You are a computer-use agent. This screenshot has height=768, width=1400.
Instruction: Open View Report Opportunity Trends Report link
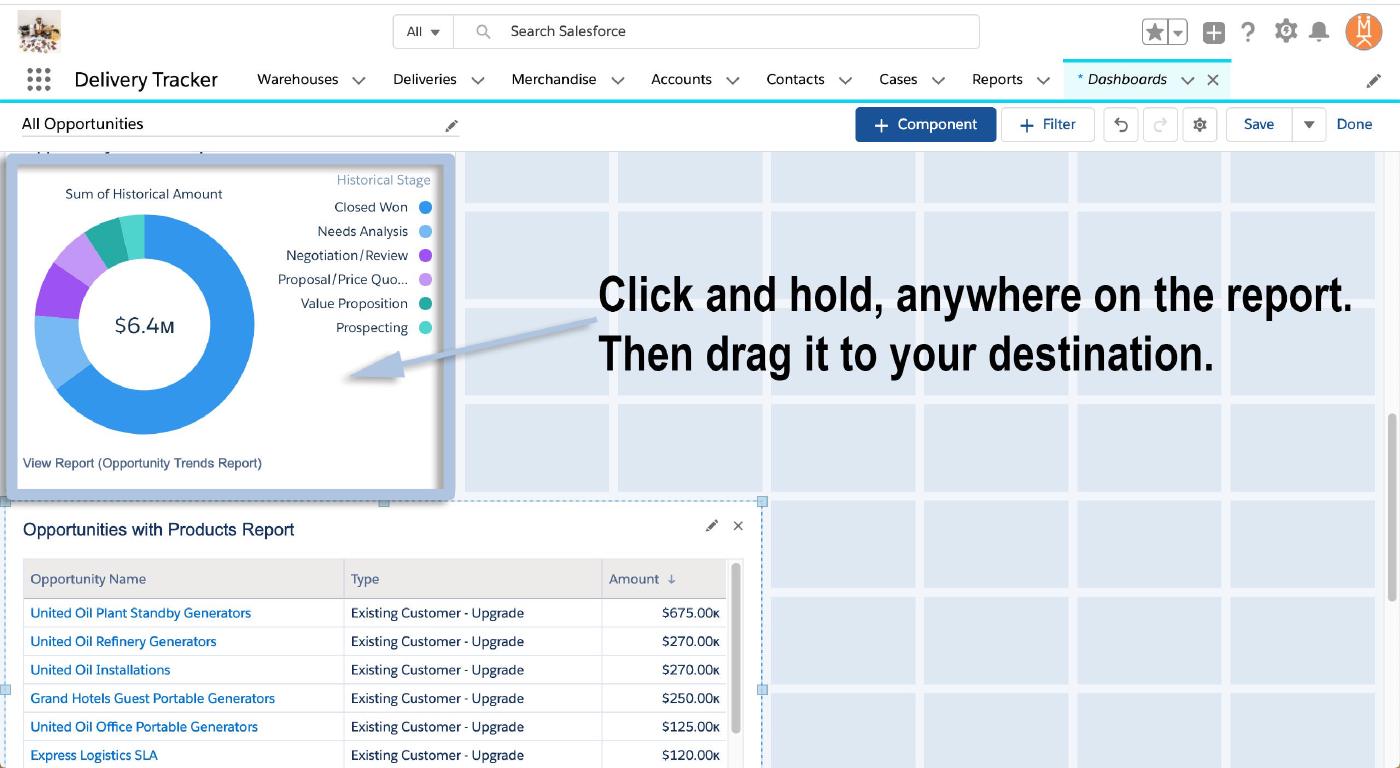click(142, 463)
